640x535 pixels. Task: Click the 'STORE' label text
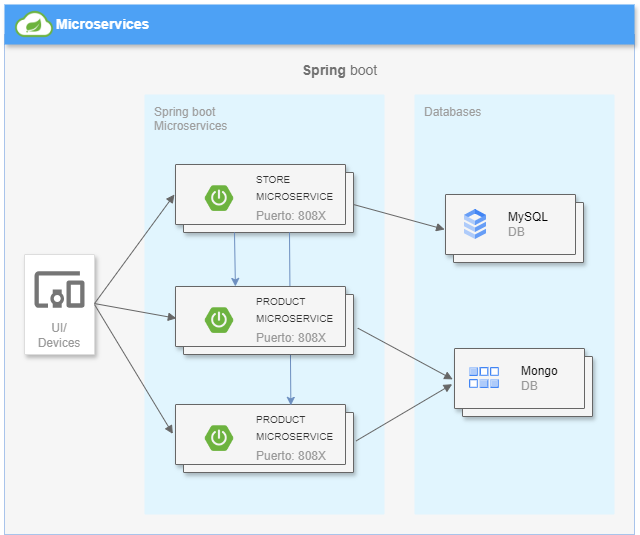[273, 180]
